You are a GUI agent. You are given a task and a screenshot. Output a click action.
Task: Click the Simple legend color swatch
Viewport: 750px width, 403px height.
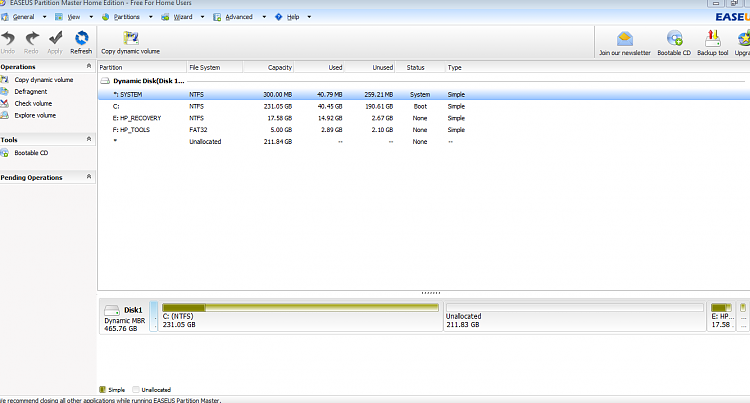coord(102,390)
